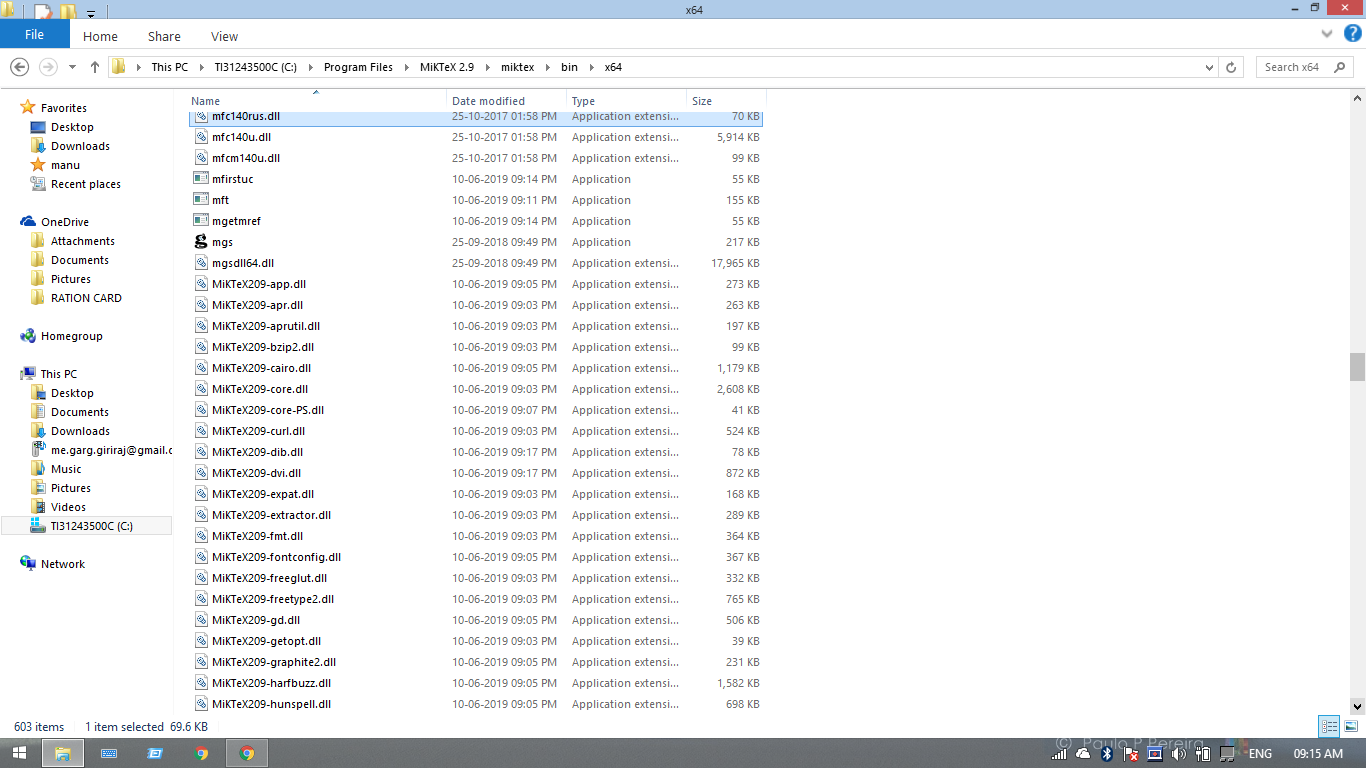
Task: Go up one level to bin folder
Action: 95,67
